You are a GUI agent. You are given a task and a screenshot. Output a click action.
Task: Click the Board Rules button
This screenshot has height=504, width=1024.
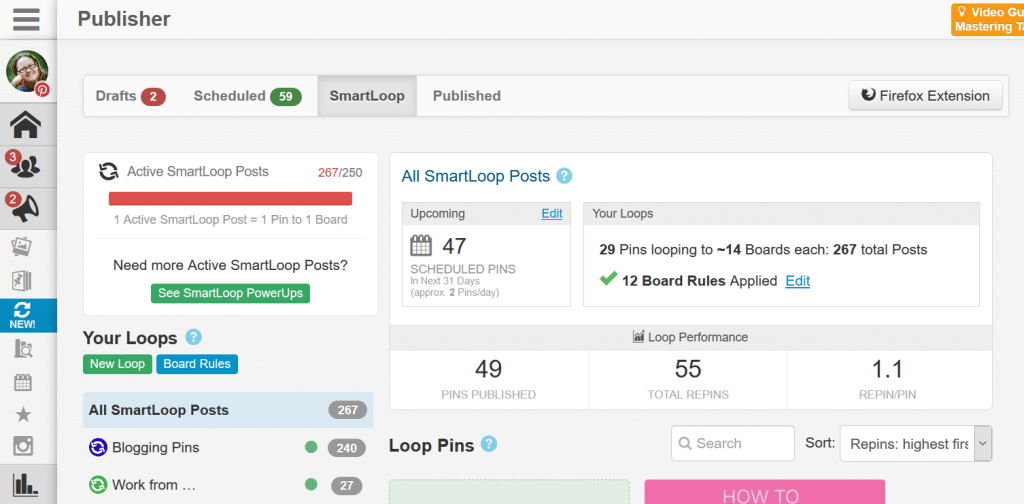point(197,364)
